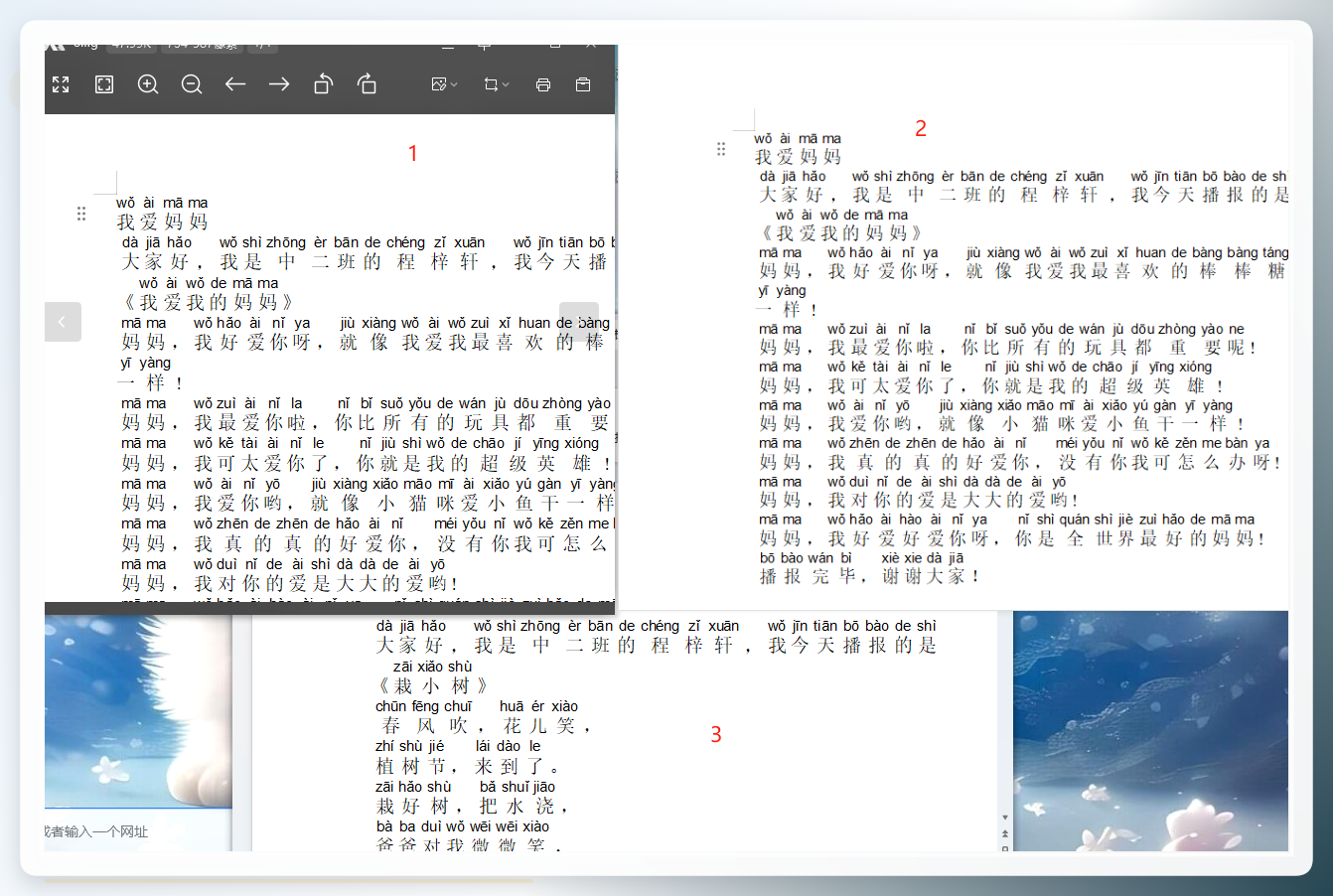Open the crop dropdown in viewer toolbar
This screenshot has width=1333, height=896.
click(x=496, y=84)
